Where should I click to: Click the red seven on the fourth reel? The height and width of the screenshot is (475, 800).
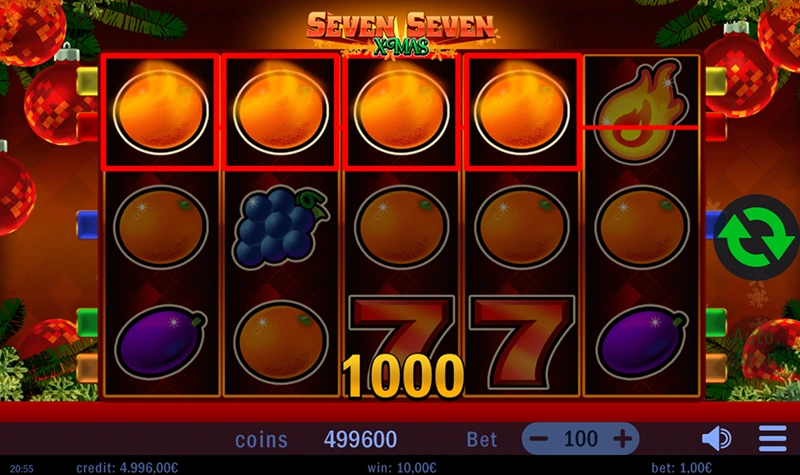pos(521,342)
